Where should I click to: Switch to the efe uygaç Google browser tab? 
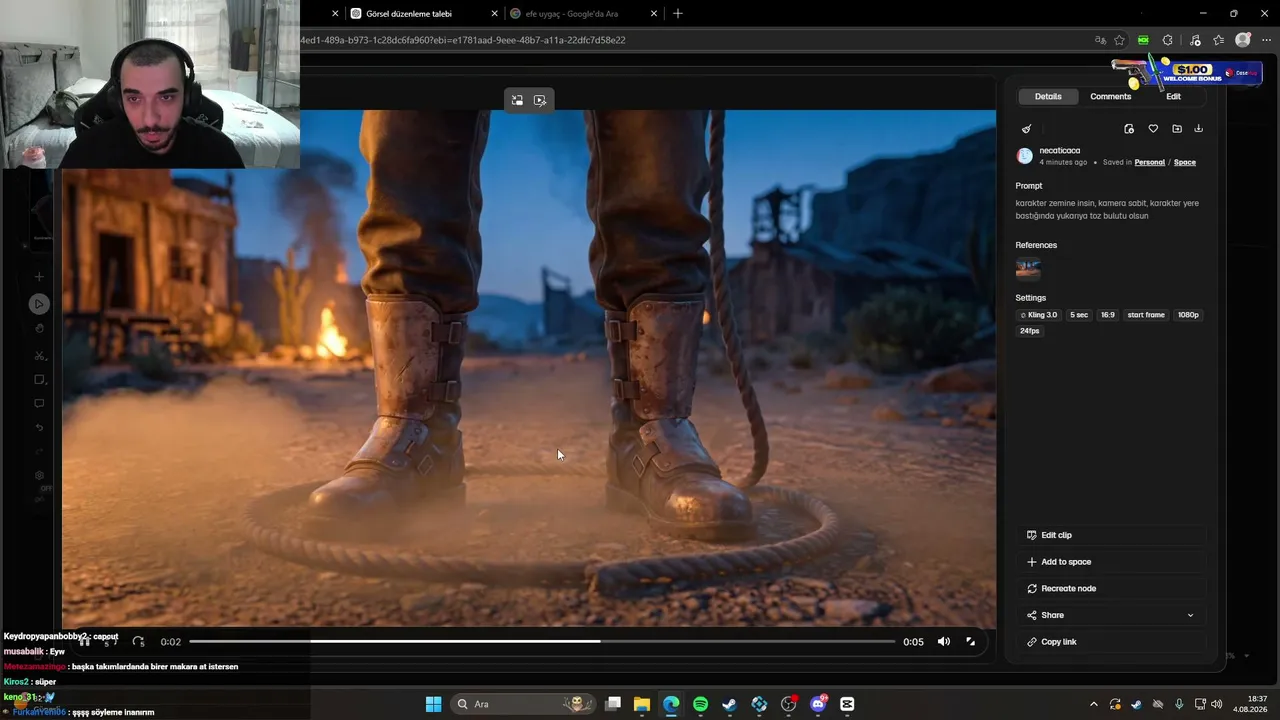point(583,14)
